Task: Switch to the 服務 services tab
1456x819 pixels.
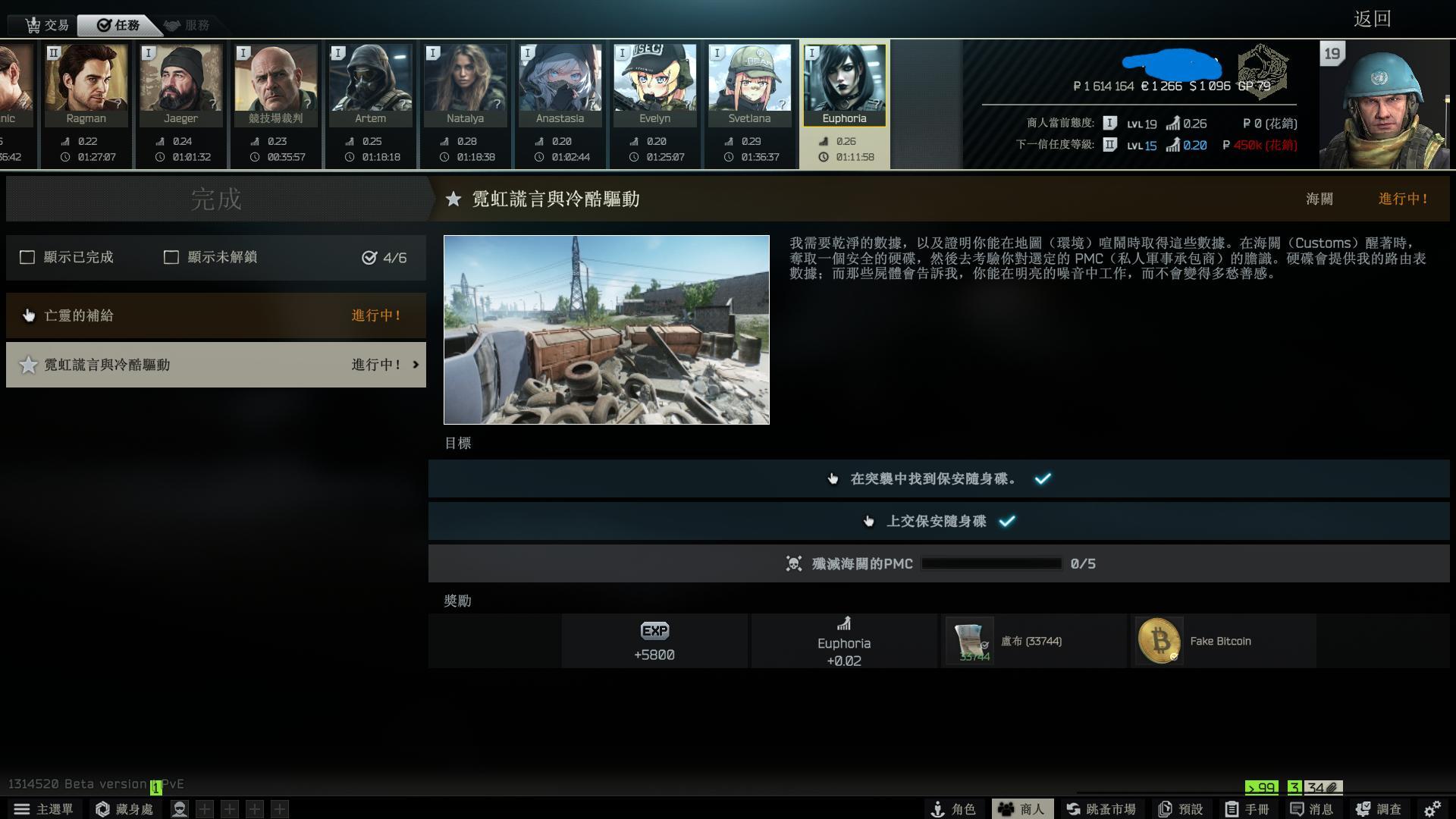Action: [188, 24]
